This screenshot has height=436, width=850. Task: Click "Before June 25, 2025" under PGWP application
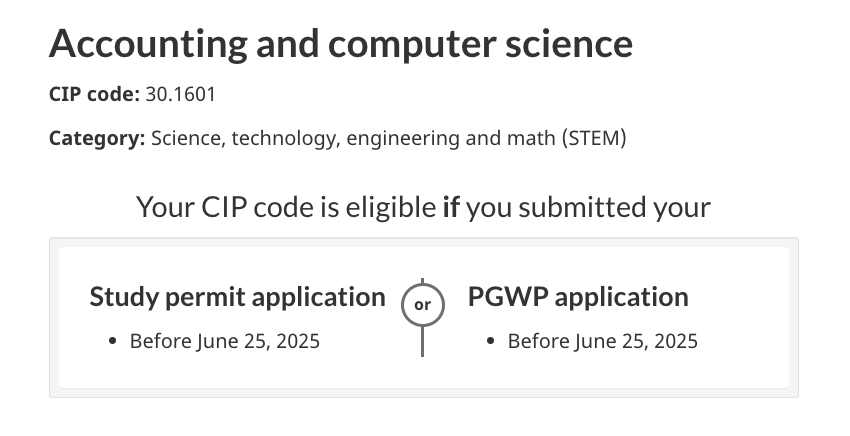tap(603, 342)
